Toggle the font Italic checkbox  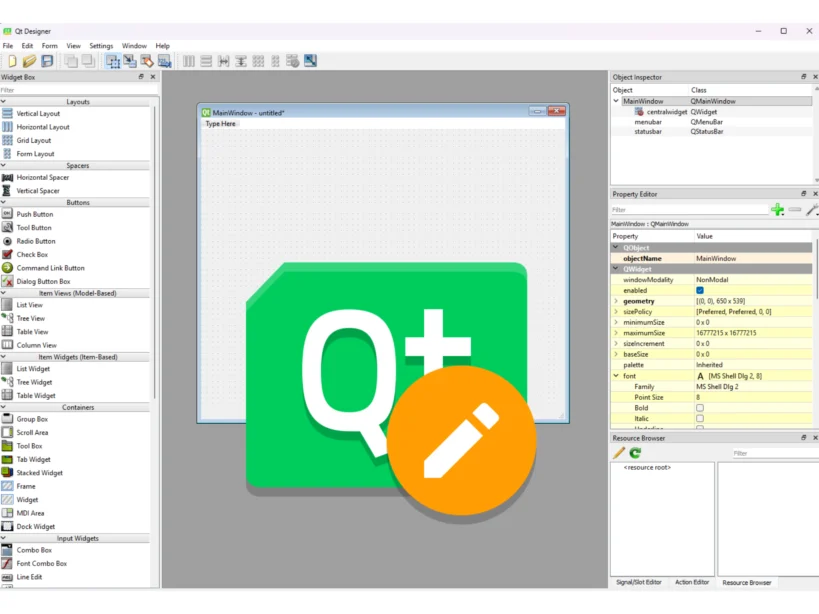click(x=700, y=418)
